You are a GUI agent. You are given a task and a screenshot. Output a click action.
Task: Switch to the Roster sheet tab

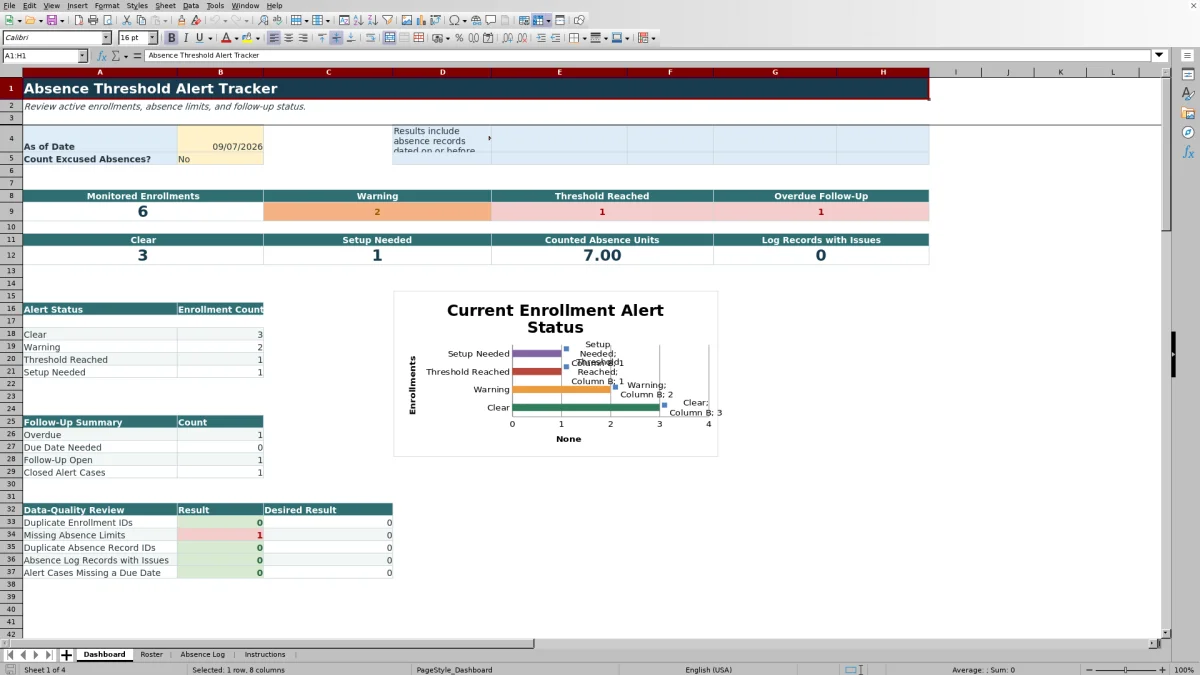[x=151, y=655]
